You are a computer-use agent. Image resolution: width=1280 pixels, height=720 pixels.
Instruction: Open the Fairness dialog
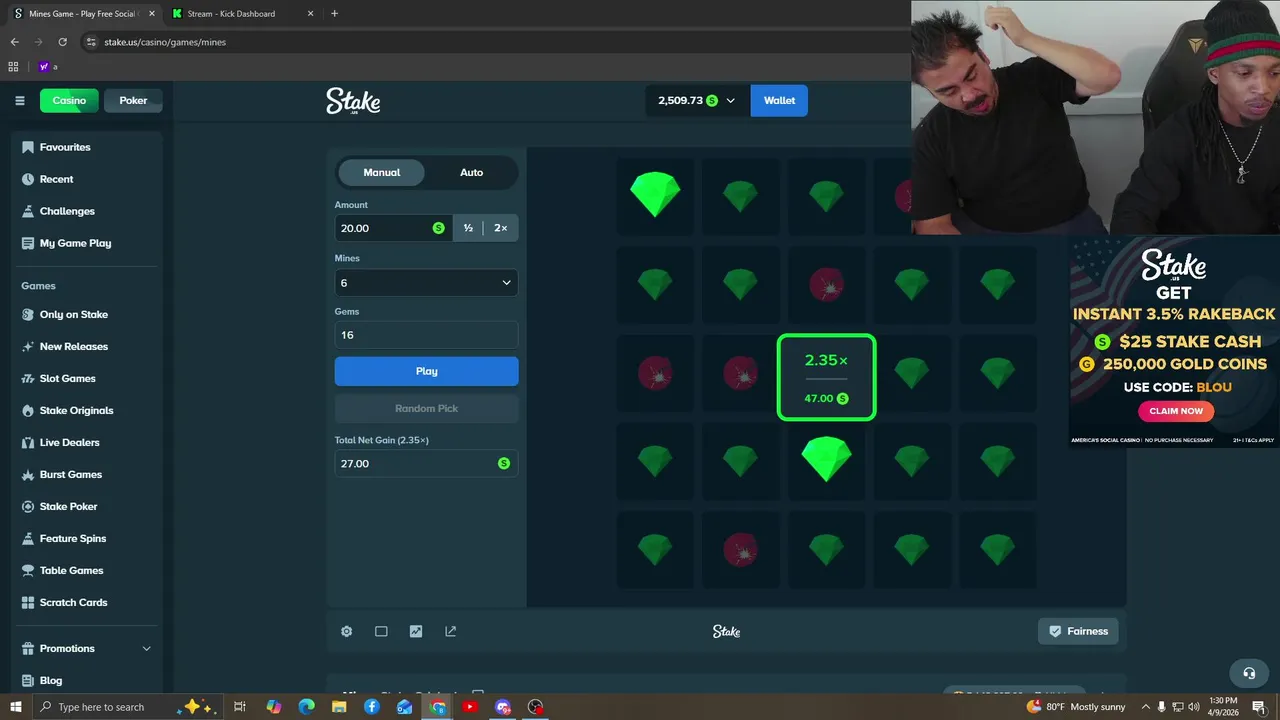tap(1078, 631)
